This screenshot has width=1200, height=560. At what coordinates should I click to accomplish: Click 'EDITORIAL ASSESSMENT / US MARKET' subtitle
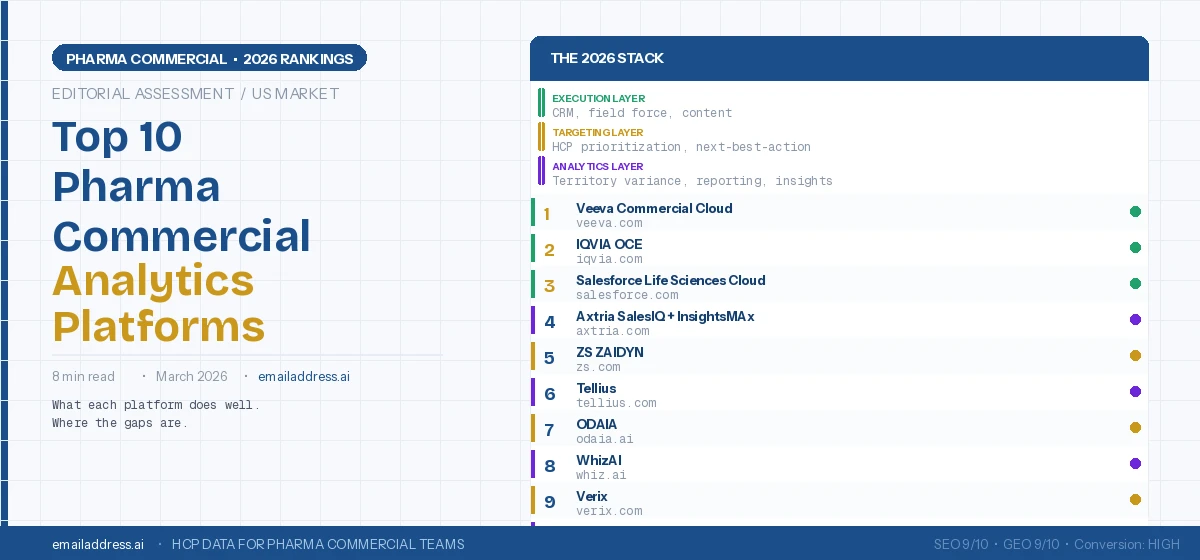tap(196, 94)
